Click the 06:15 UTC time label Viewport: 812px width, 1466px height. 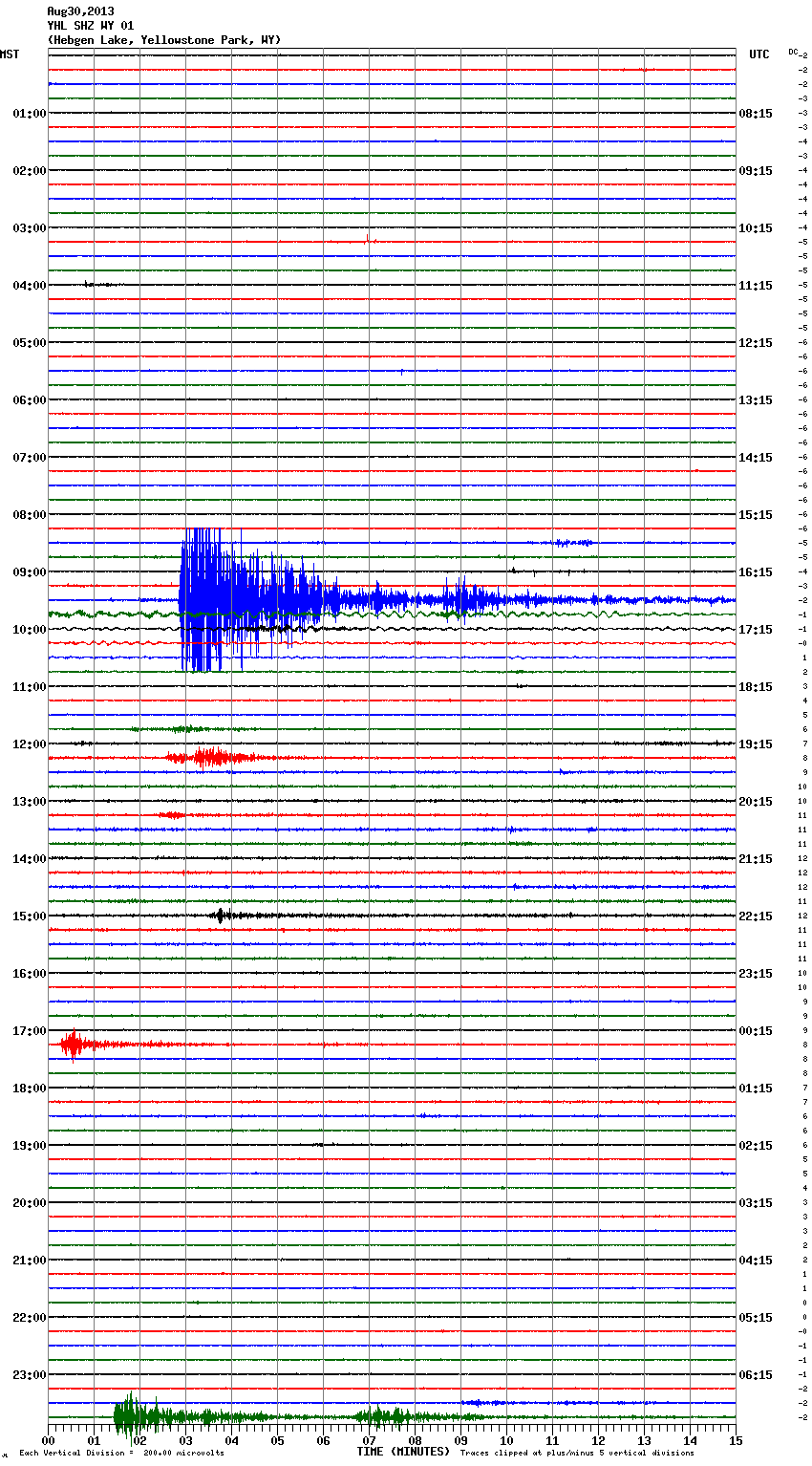(x=756, y=1375)
